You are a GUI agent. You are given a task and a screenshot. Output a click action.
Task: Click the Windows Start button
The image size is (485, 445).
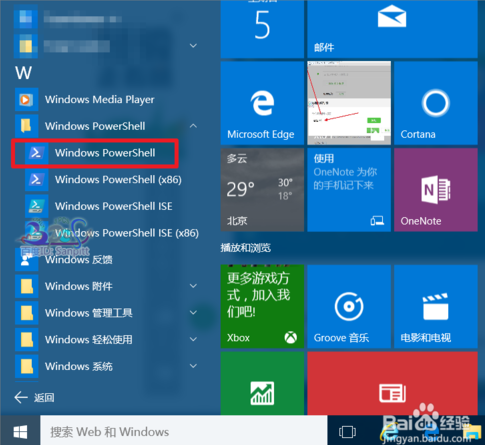tap(20, 432)
